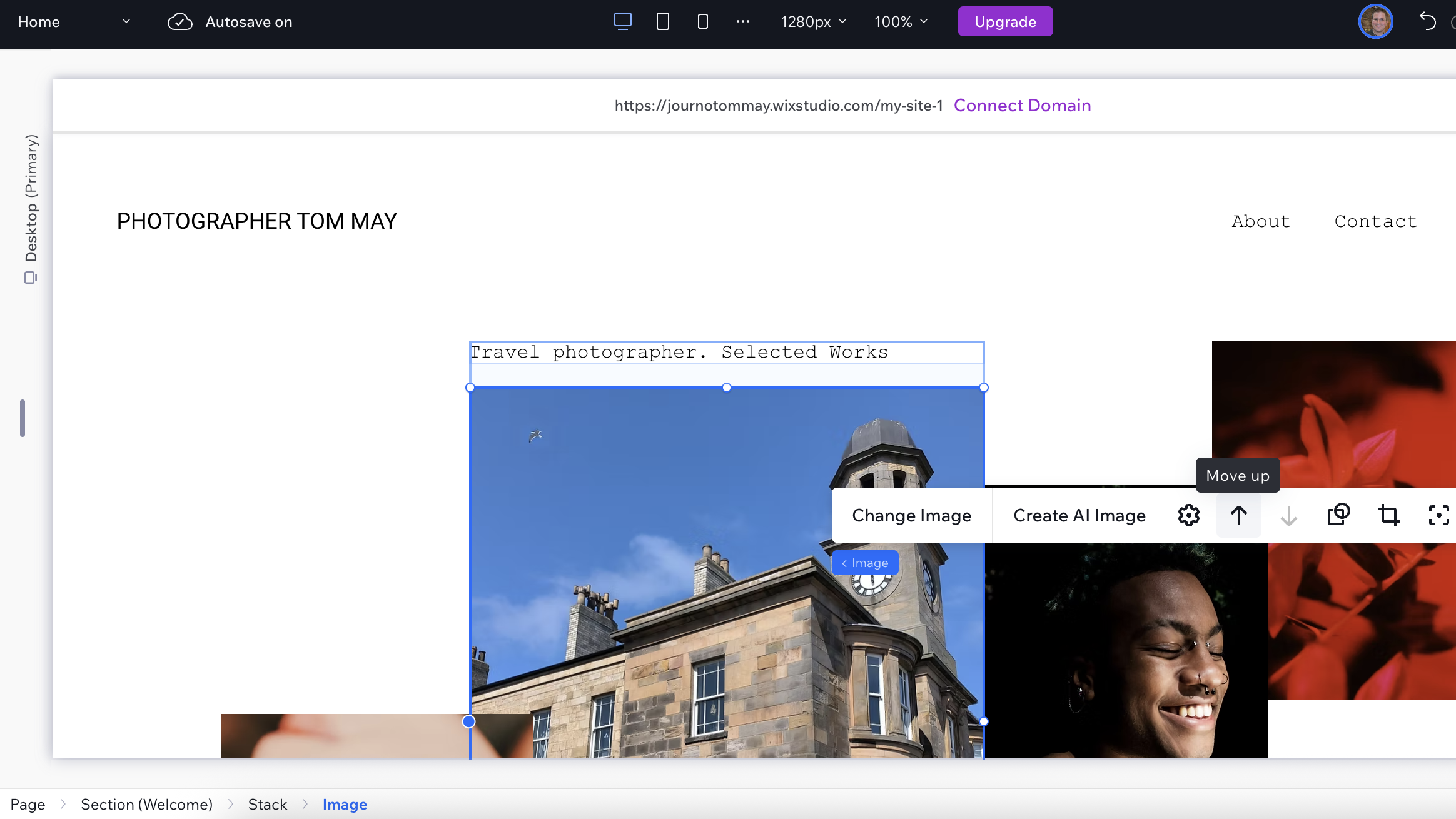Image resolution: width=1456 pixels, height=819 pixels.
Task: Click the Autosave cloud icon
Action: (179, 21)
